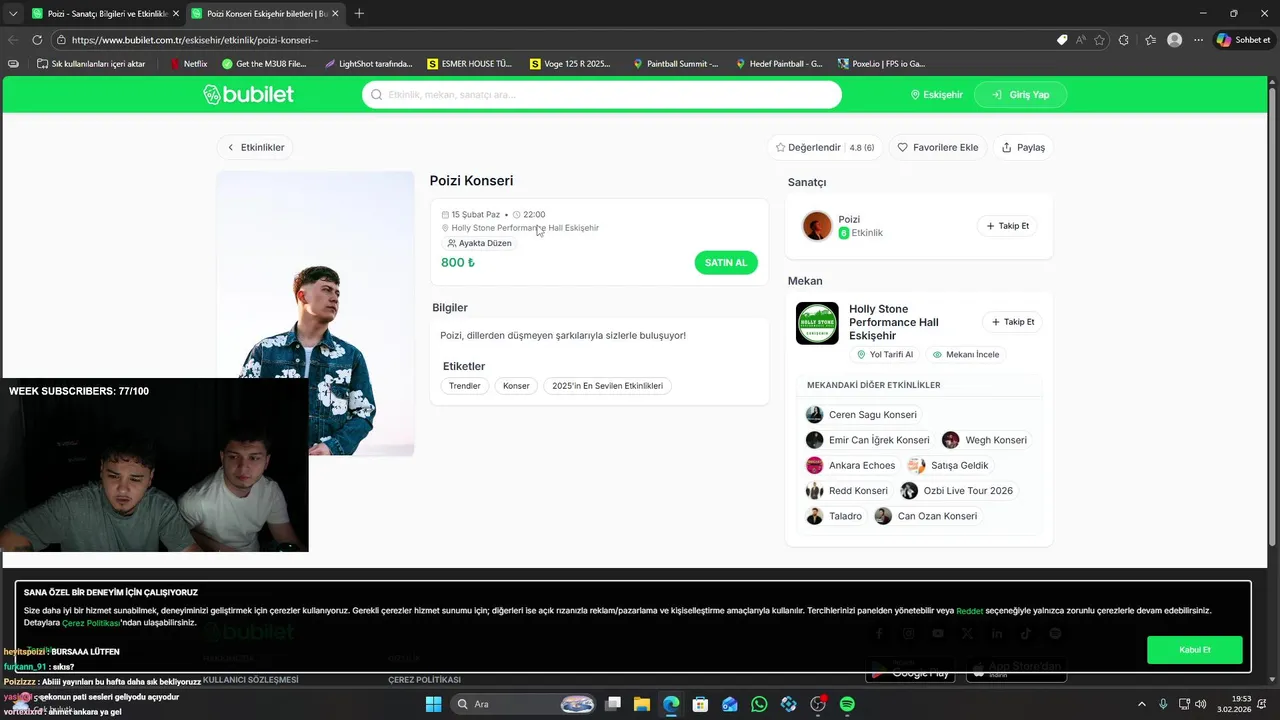Click the search magnifier icon in bubilet search bar
This screenshot has width=1280, height=720.
tap(377, 95)
